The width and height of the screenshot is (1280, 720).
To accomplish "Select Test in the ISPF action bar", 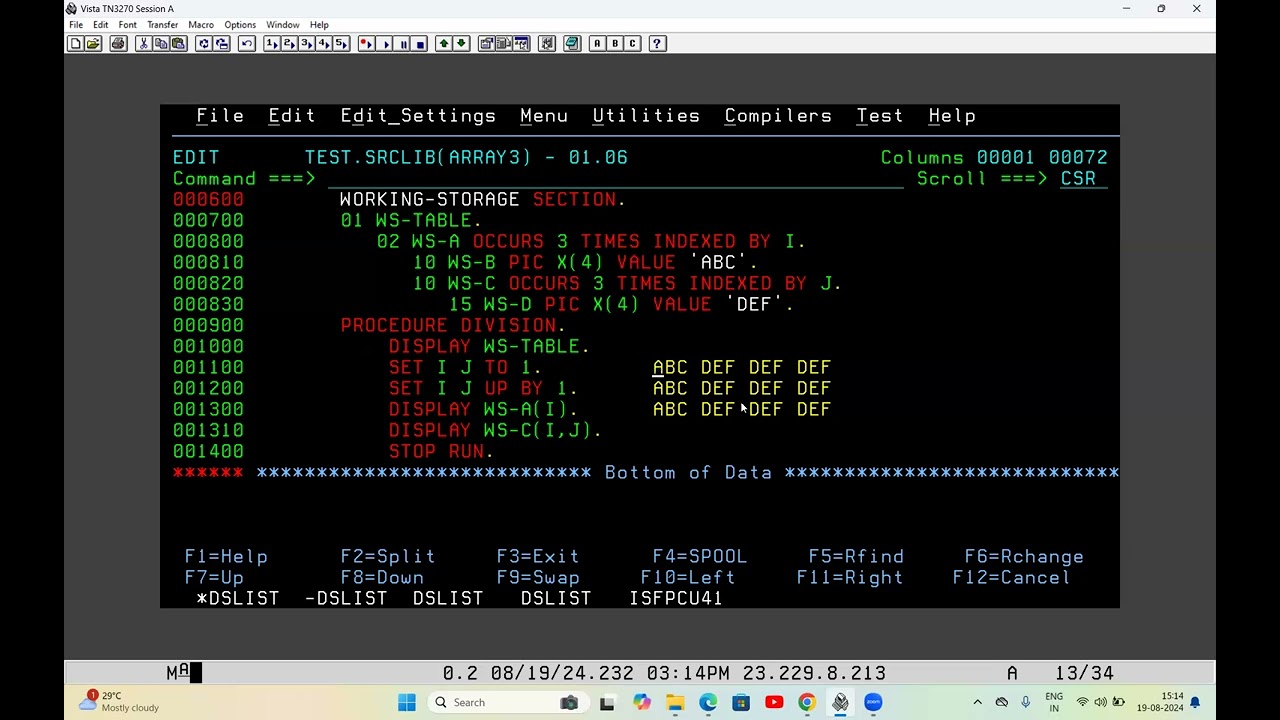I will click(880, 116).
